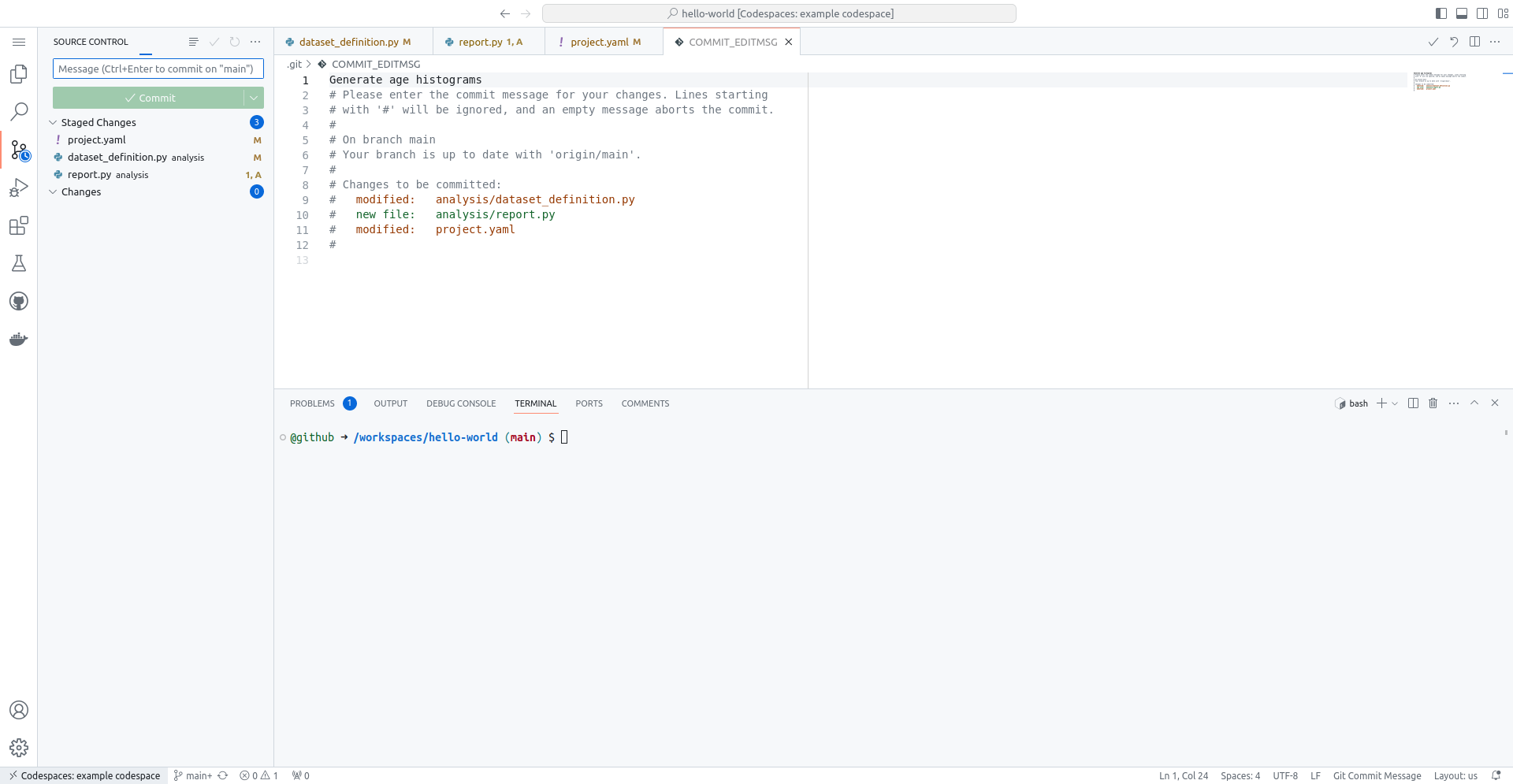Screen dimensions: 1513x784
Task: Close the COMMIT_EDITMSG tab
Action: [788, 42]
